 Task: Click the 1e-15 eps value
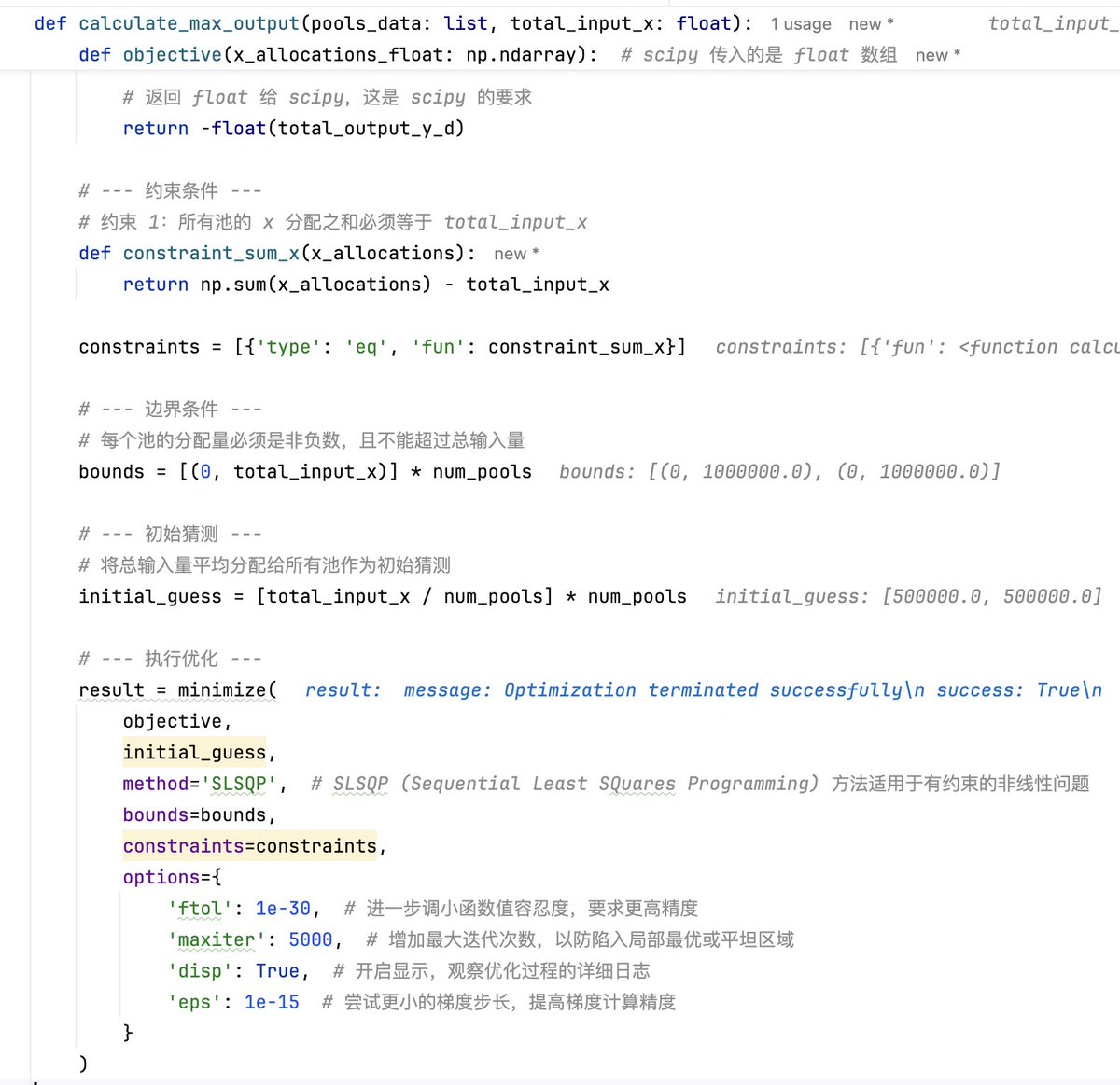(272, 1002)
